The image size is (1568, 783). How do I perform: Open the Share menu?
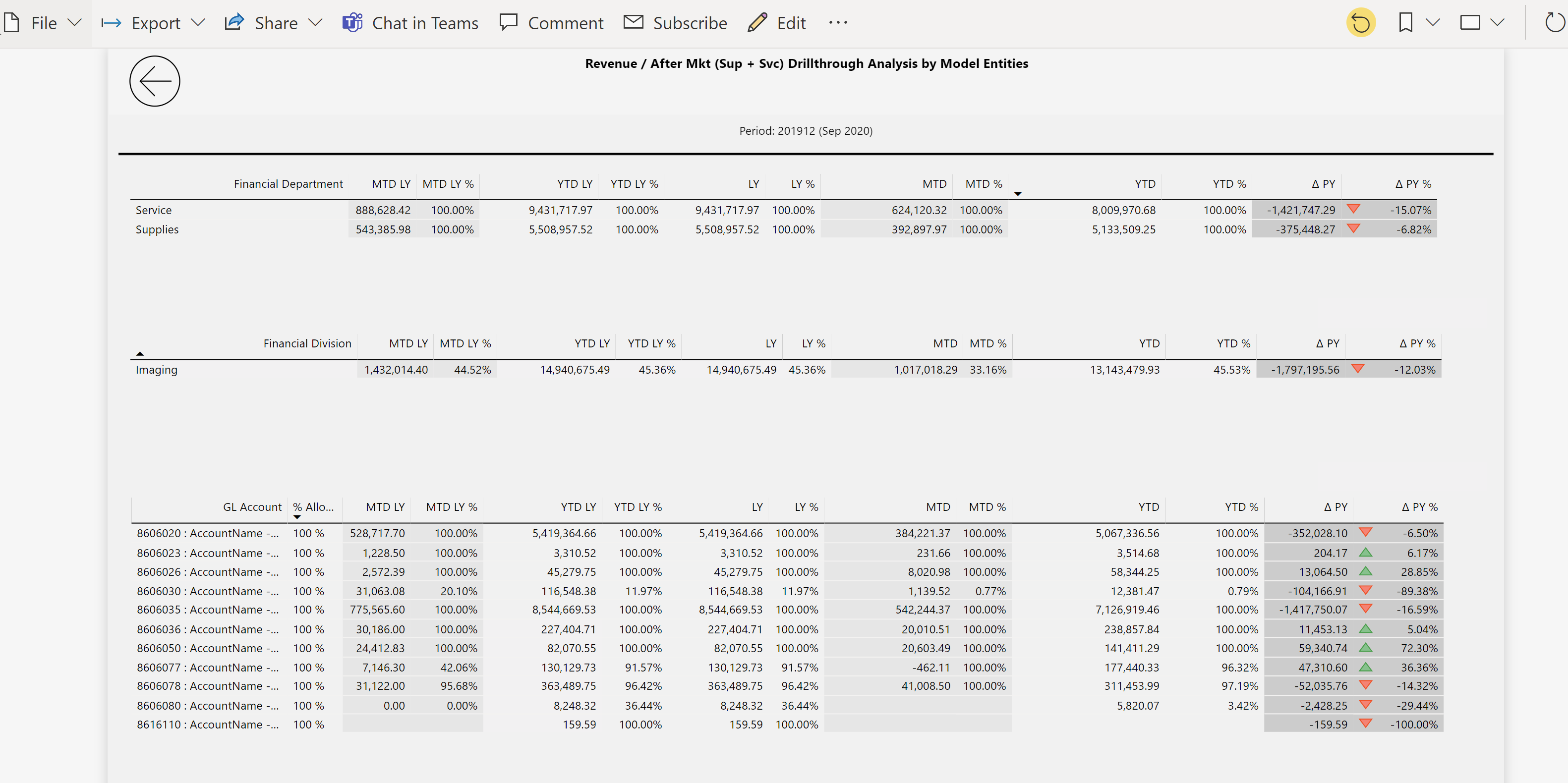point(273,23)
